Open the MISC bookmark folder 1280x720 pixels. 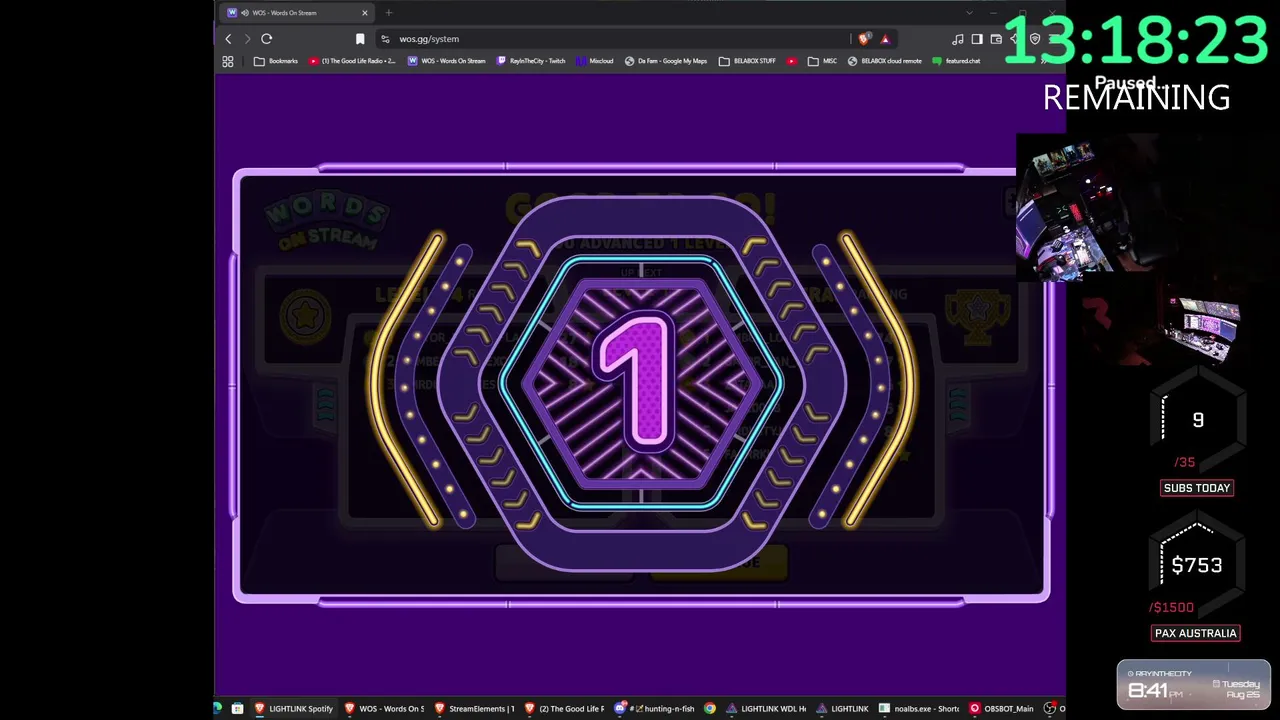tap(823, 61)
